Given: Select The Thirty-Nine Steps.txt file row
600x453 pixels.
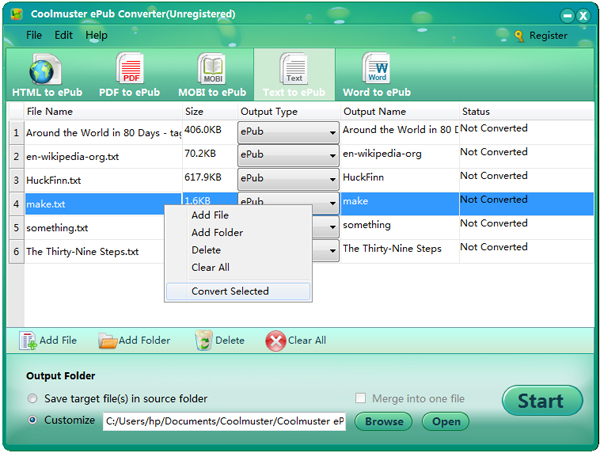Looking at the screenshot, I should point(95,251).
